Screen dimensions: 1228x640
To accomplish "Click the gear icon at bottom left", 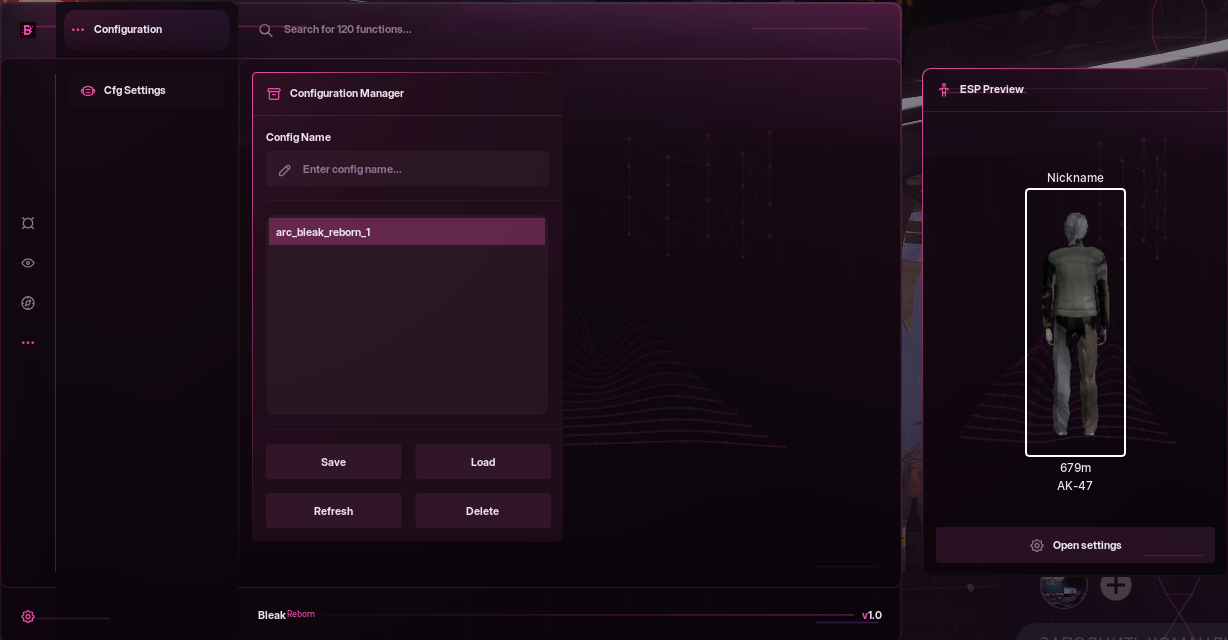I will coord(28,617).
